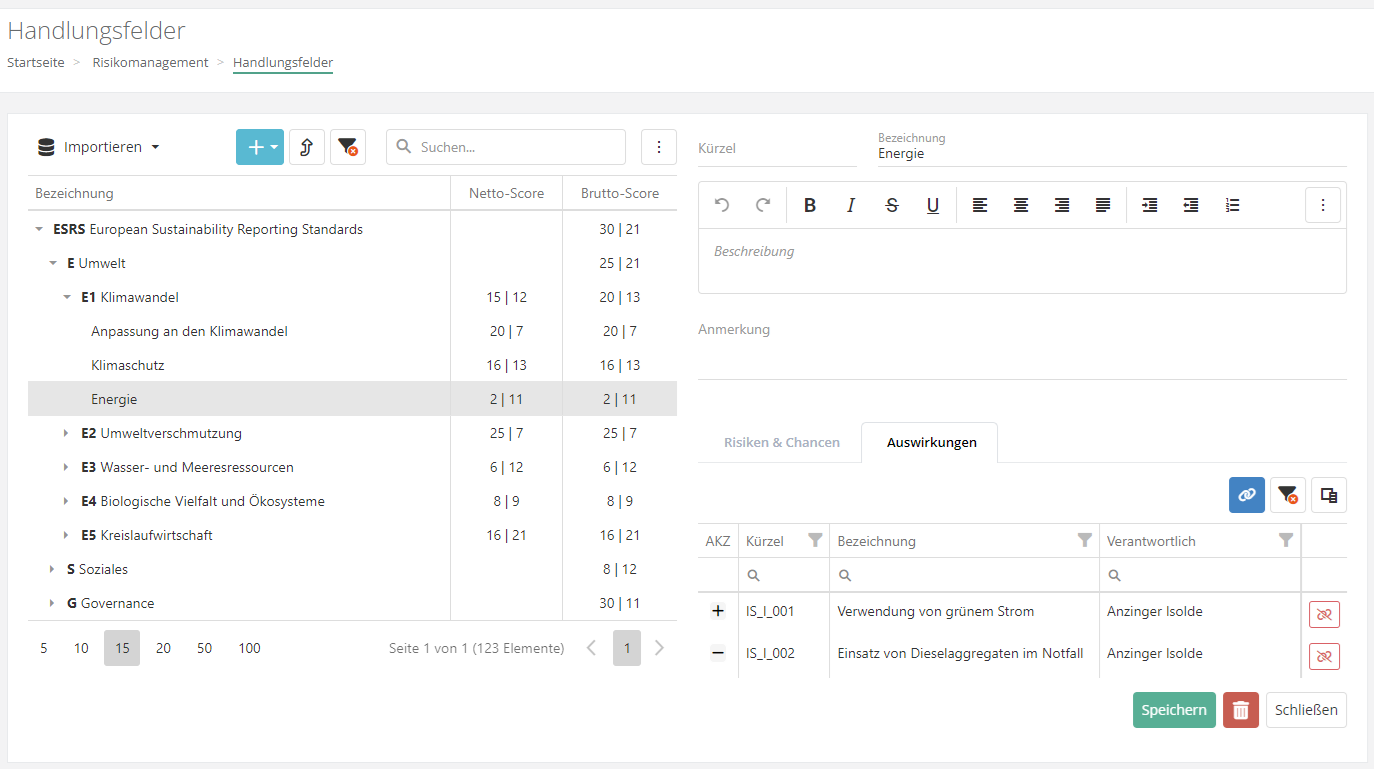The height and width of the screenshot is (769, 1374).
Task: Collapse the E1 Klimawandel node
Action: 67,297
